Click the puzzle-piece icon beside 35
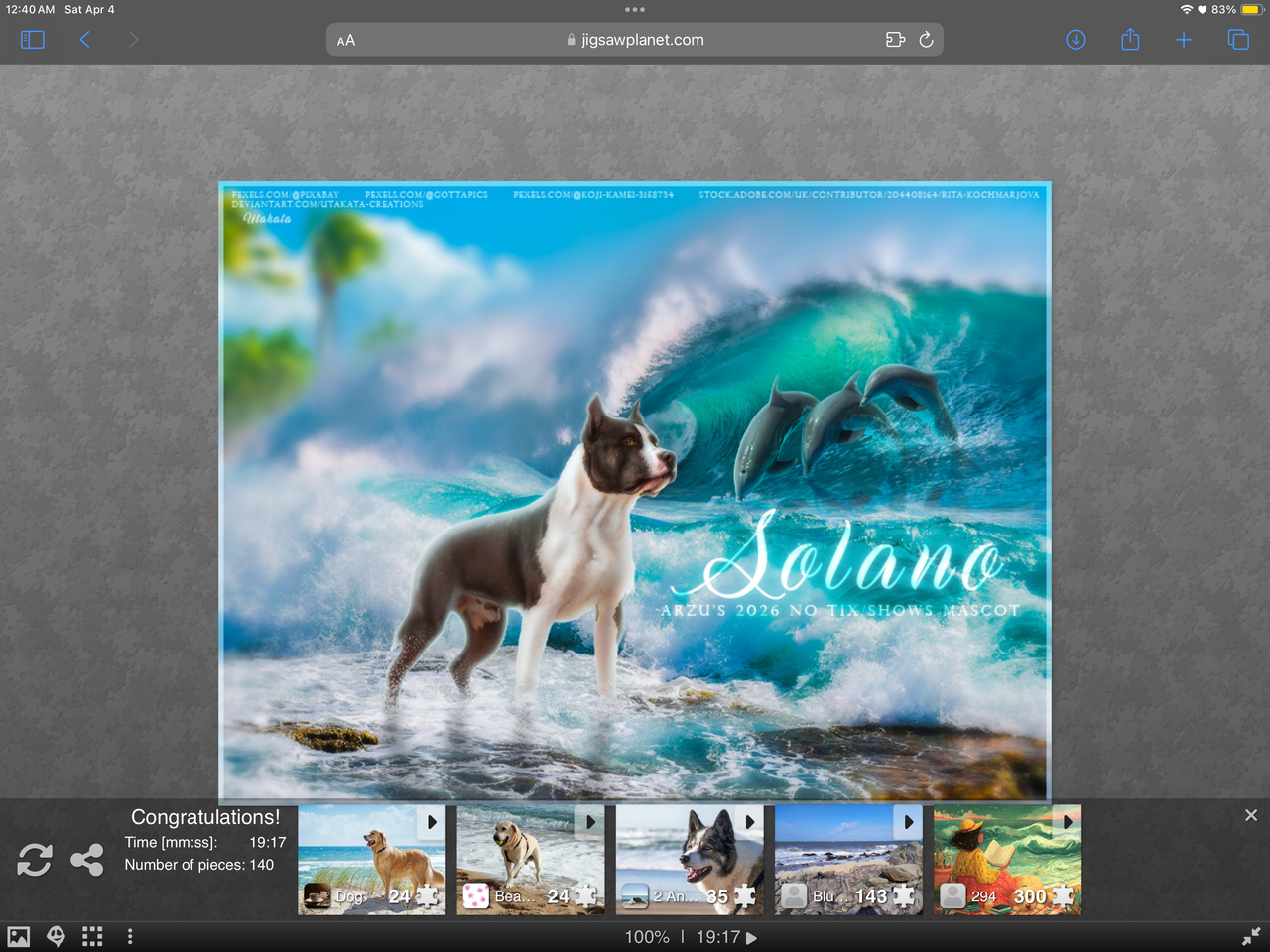This screenshot has width=1270, height=952. coord(744,896)
